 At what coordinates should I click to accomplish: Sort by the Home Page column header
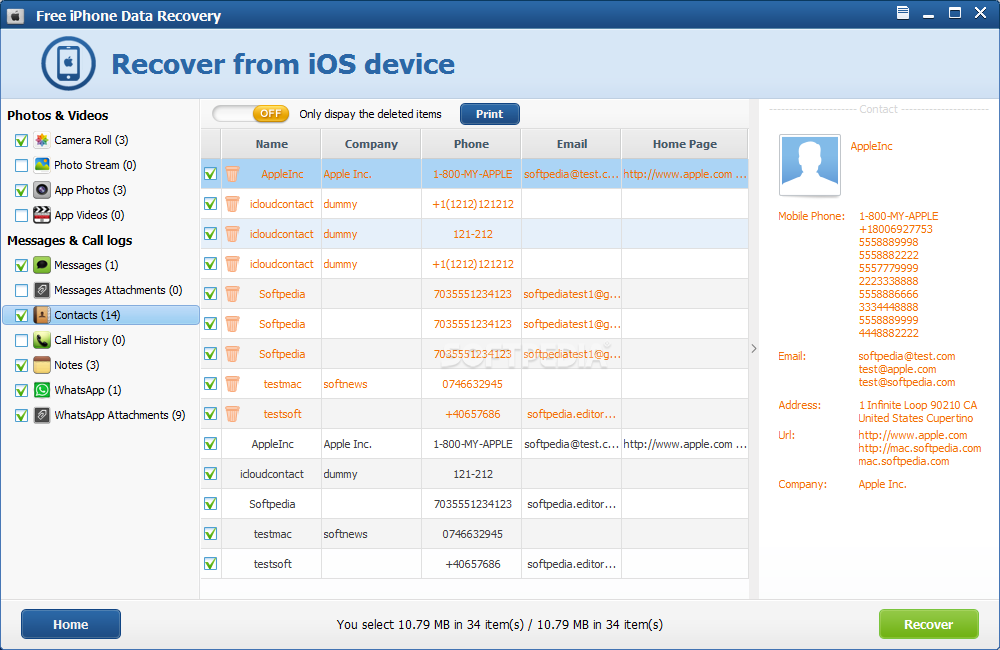coord(685,144)
